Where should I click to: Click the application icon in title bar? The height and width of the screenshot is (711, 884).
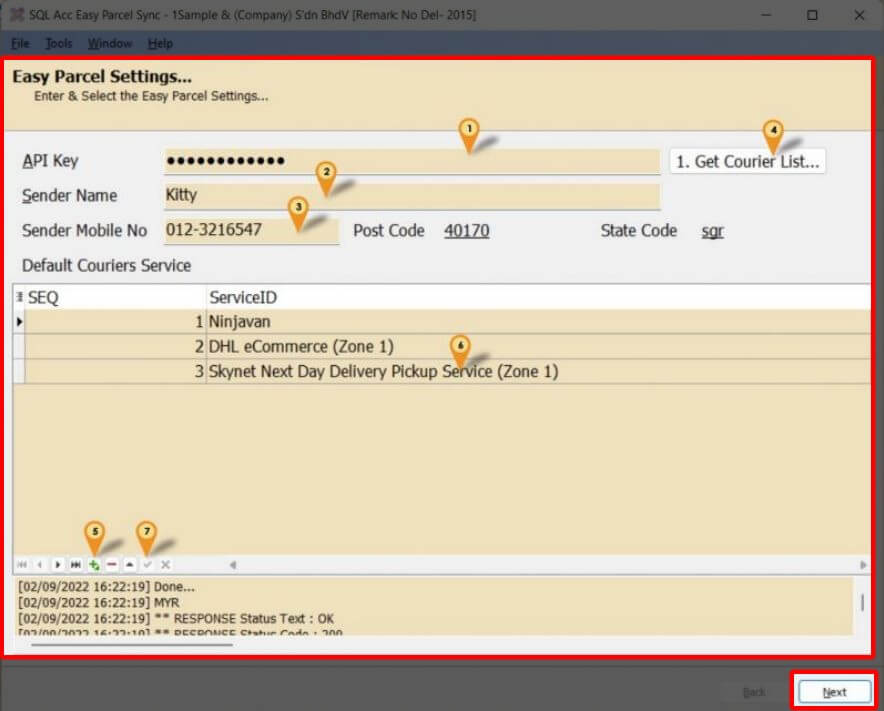[x=17, y=15]
